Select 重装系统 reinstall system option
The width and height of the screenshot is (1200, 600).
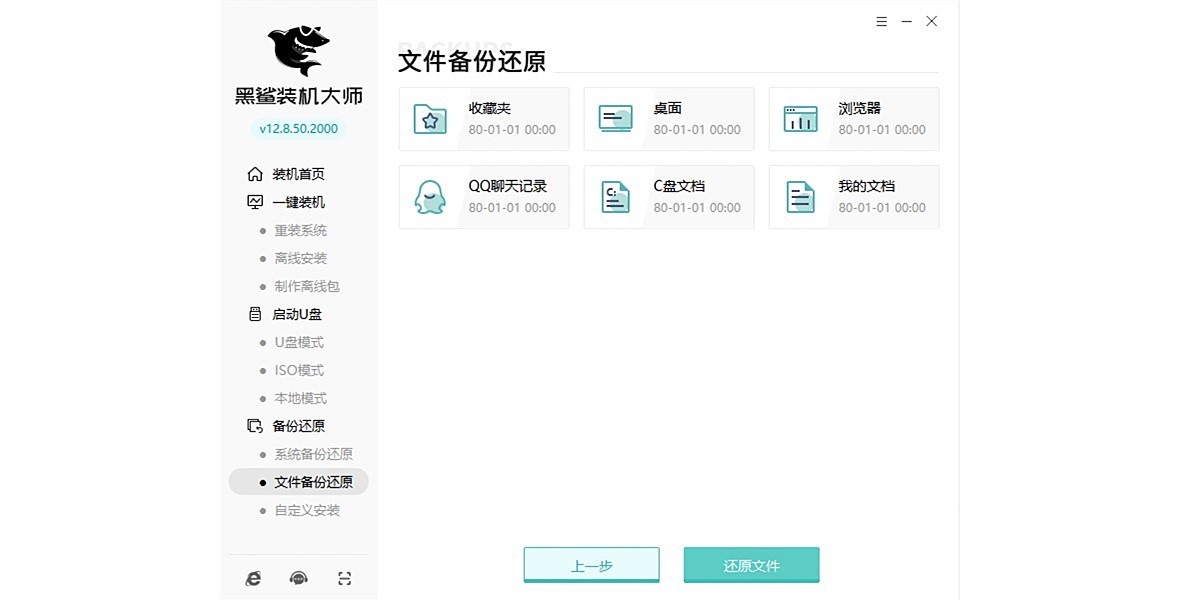point(303,230)
